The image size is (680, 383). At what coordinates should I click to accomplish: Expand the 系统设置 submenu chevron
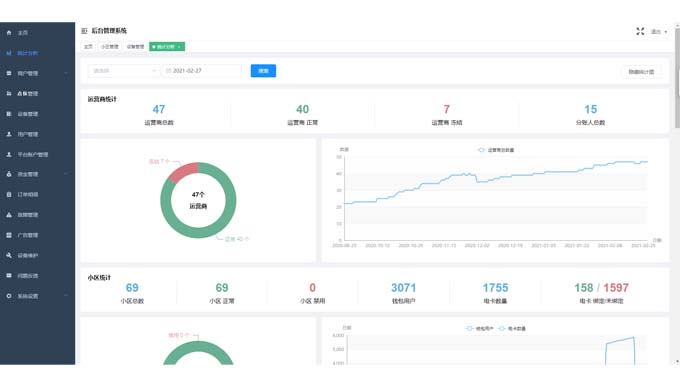(x=66, y=296)
